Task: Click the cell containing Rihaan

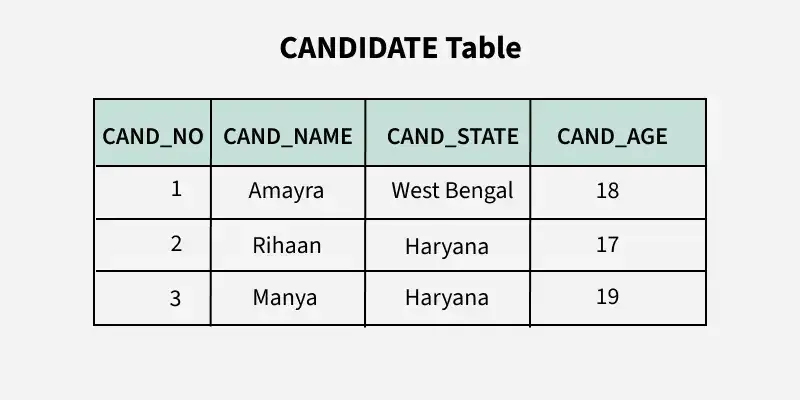Action: 288,245
